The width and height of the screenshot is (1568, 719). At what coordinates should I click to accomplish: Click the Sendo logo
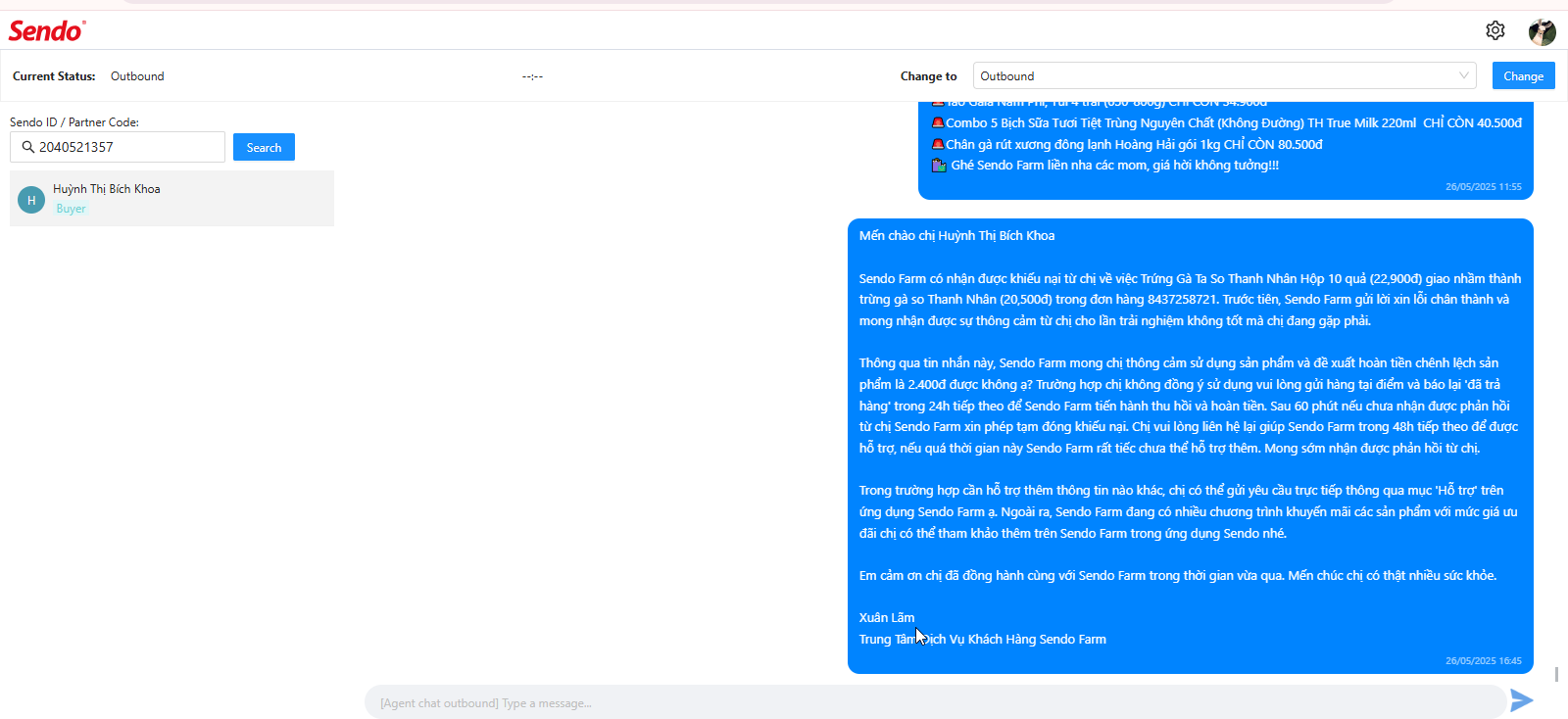click(47, 30)
